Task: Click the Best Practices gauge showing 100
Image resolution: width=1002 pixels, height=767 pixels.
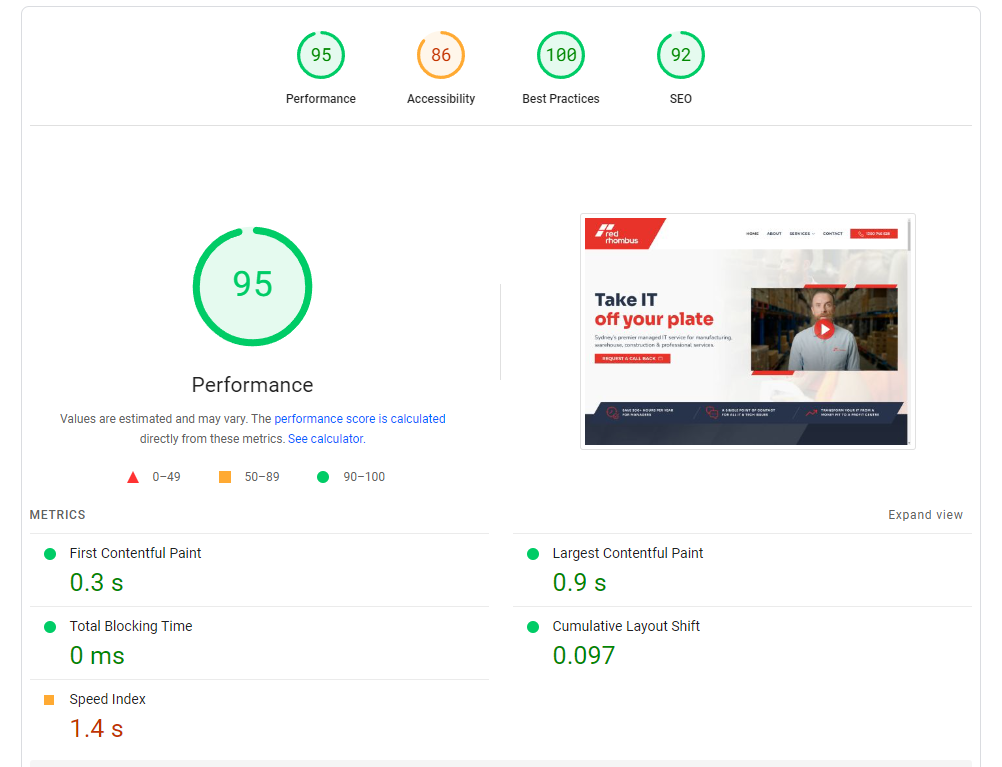Action: 560,55
